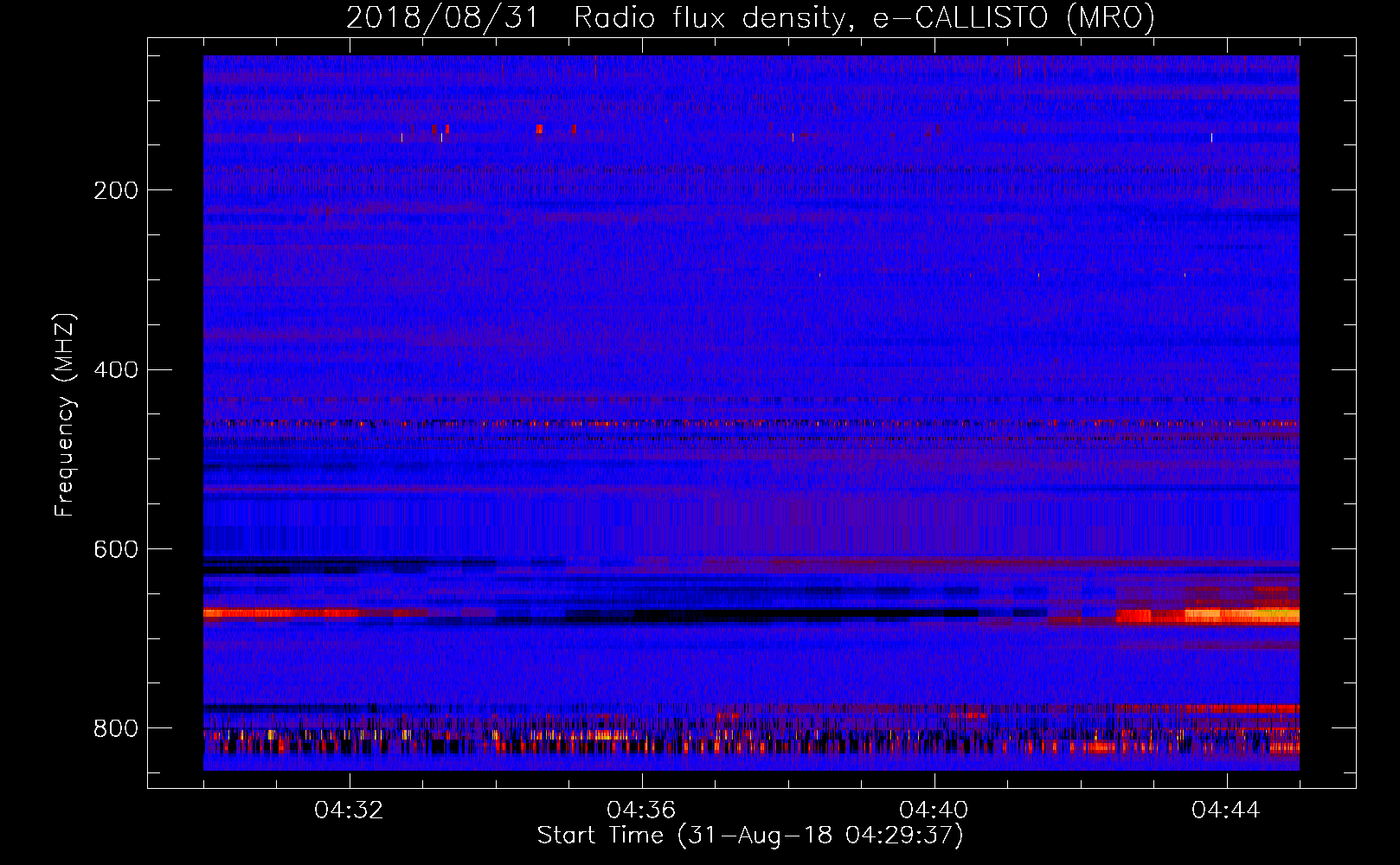1400x865 pixels.
Task: Click the "Start Time (31-Aug-18 04:29:37)" label
Action: (750, 836)
